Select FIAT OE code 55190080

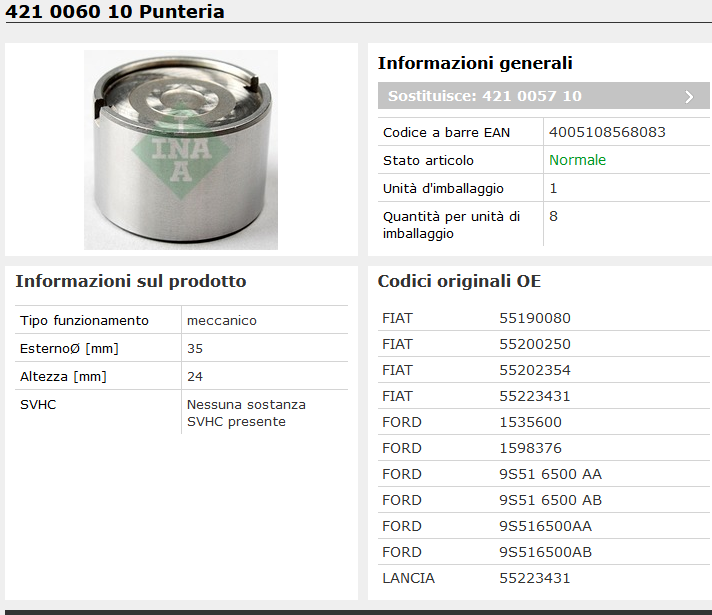click(x=535, y=318)
